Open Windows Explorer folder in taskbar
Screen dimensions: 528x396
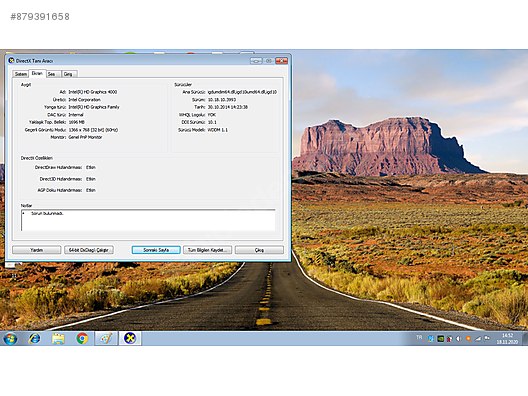point(58,338)
